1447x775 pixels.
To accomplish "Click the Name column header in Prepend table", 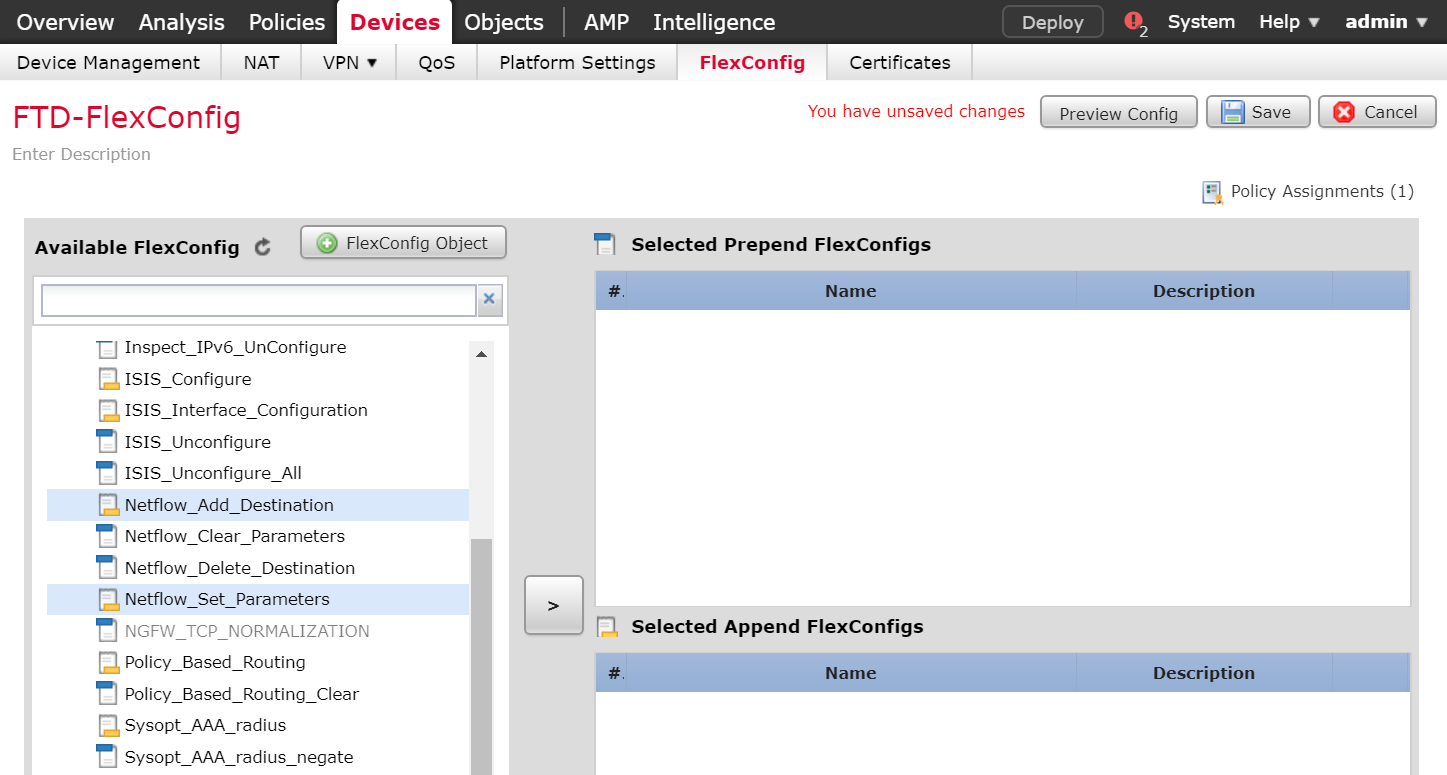I will pyautogui.click(x=851, y=291).
